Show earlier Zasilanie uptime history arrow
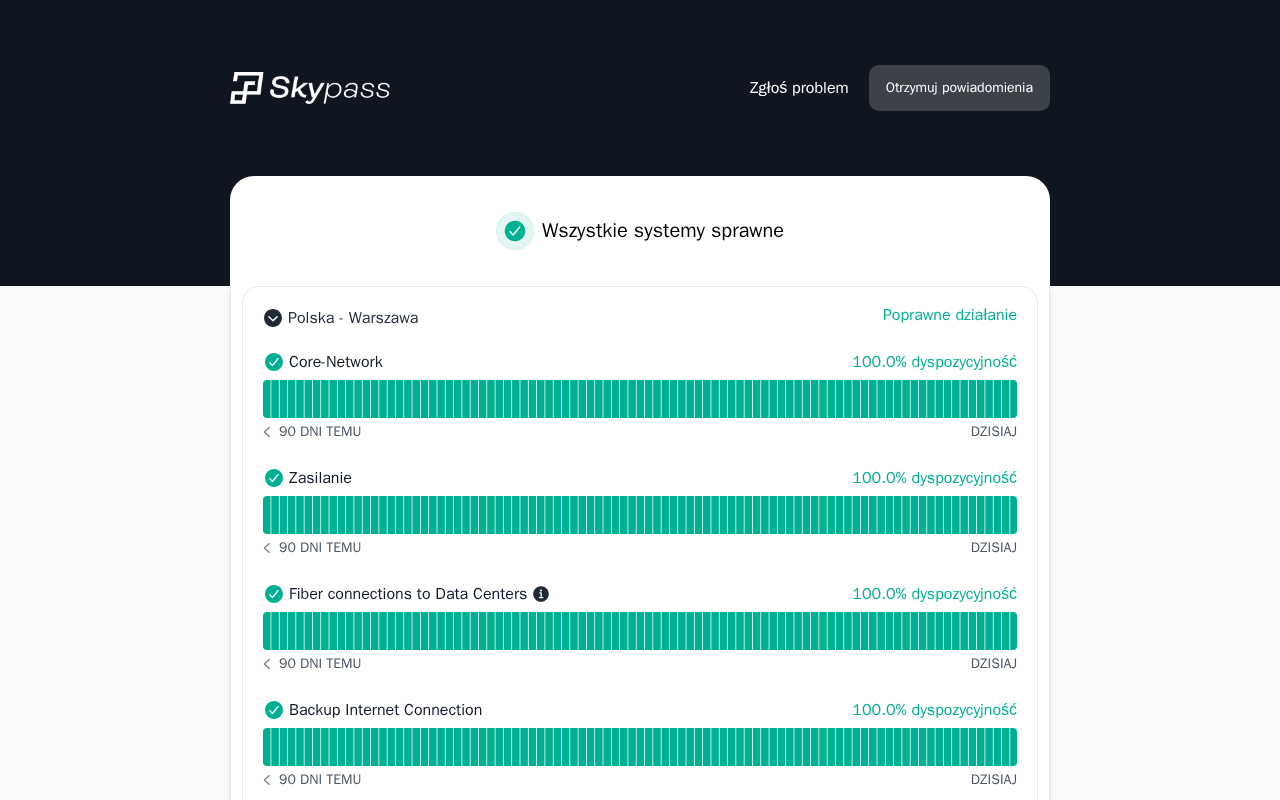 click(267, 548)
